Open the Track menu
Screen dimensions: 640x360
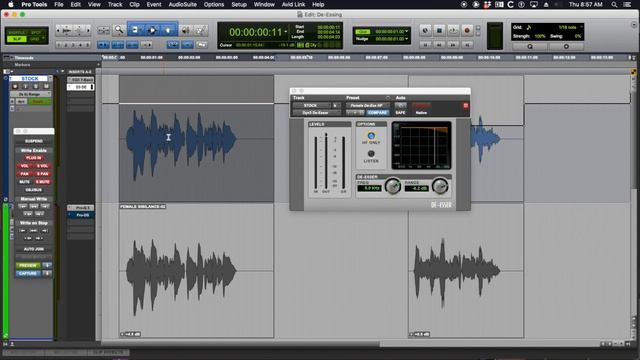[115, 4]
